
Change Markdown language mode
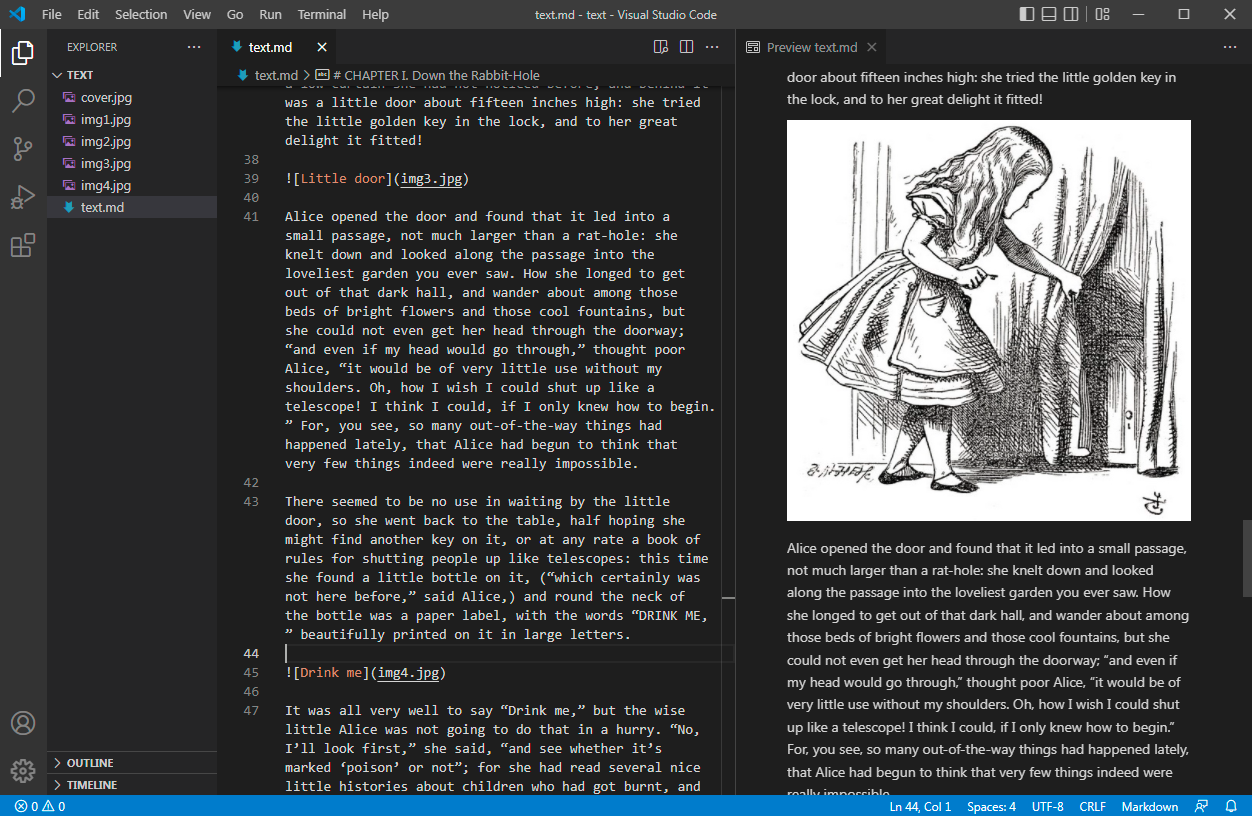[1150, 806]
